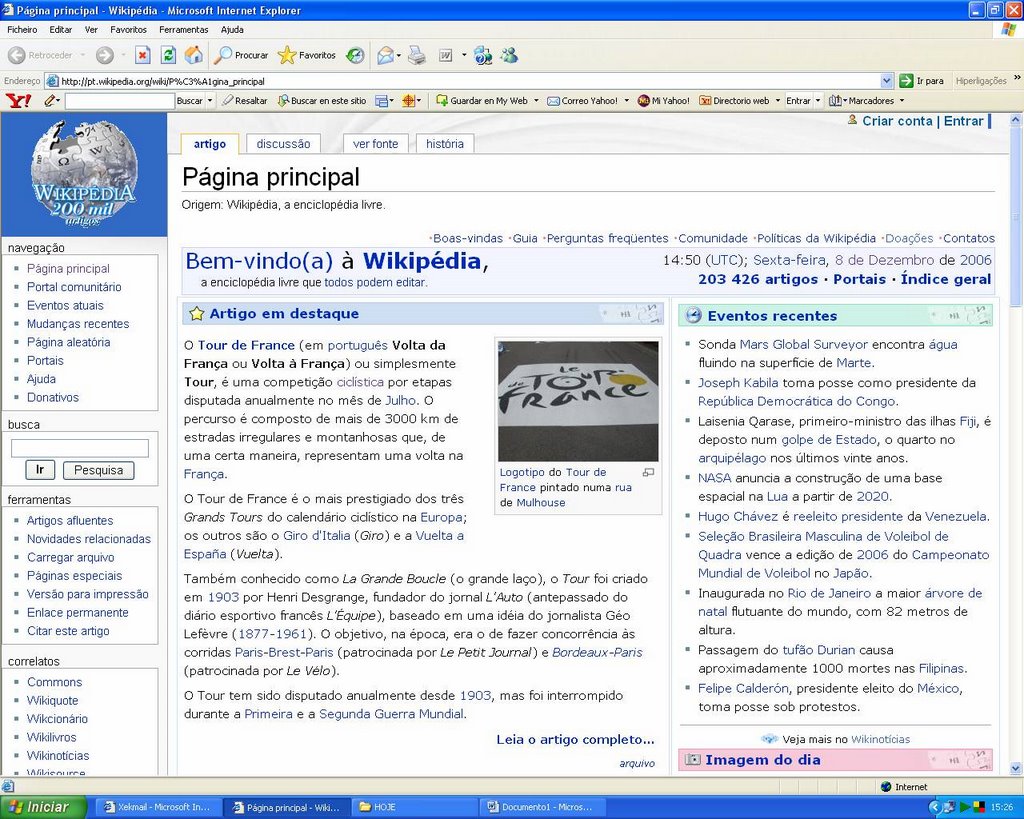
Task: Open the Wikiquote sidebar link
Action: point(52,700)
